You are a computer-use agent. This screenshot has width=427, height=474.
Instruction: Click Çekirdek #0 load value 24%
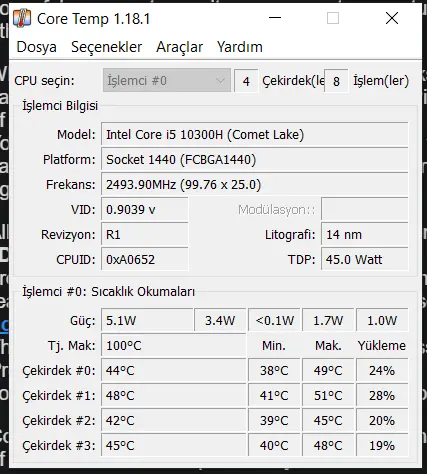click(382, 371)
